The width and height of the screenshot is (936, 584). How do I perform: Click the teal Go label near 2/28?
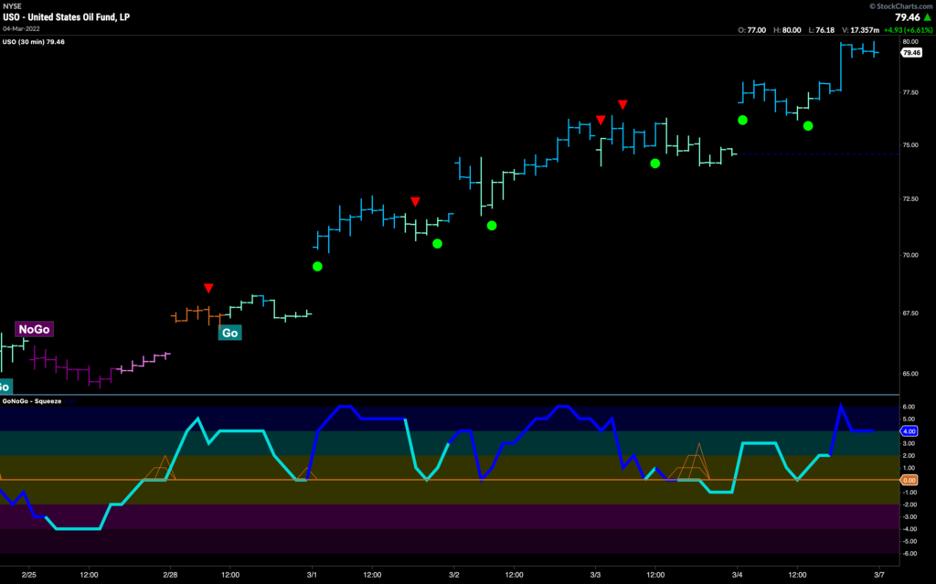pyautogui.click(x=229, y=333)
